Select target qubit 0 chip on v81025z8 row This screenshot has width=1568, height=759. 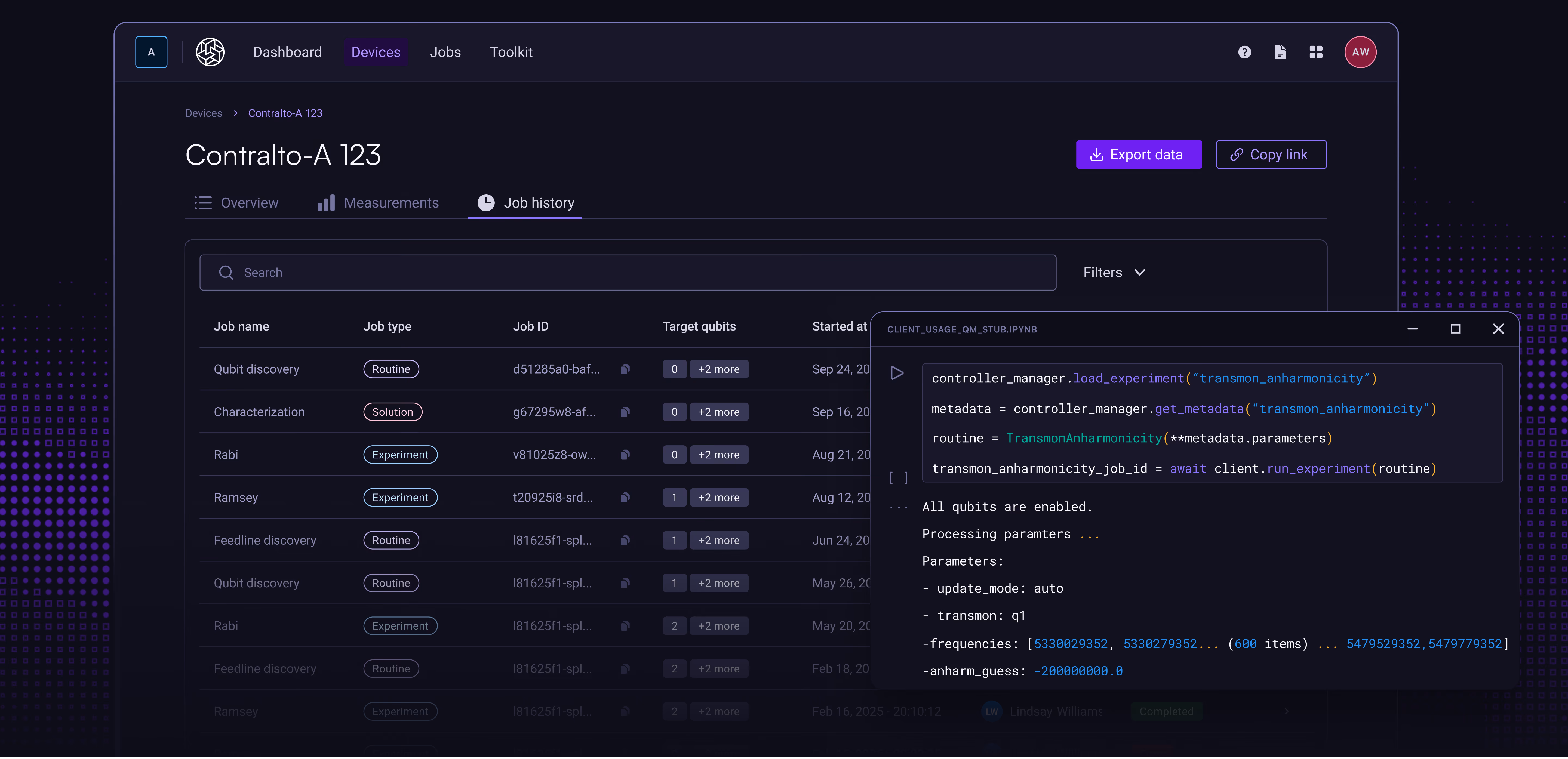click(674, 455)
